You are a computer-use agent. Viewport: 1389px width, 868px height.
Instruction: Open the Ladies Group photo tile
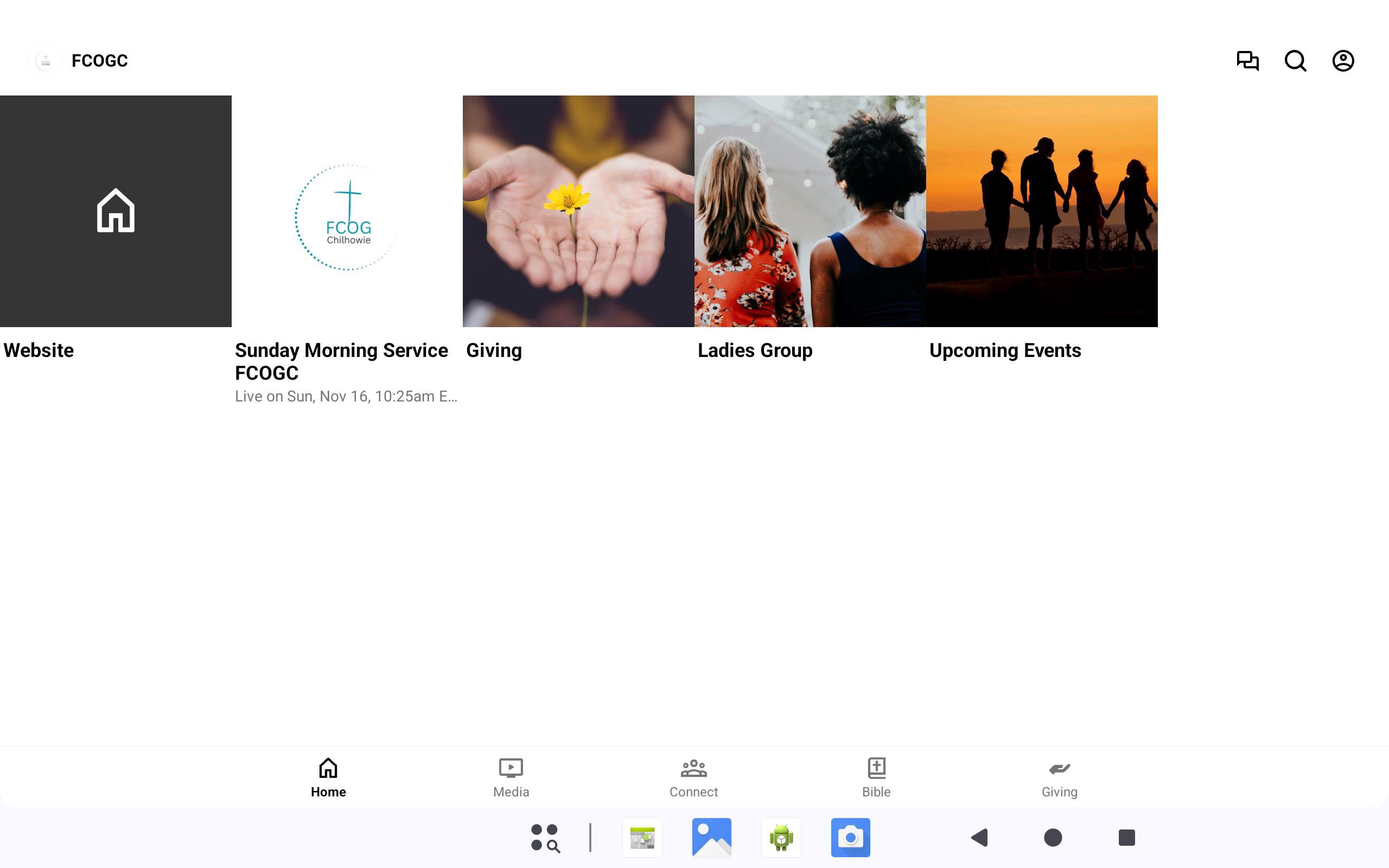click(x=810, y=210)
